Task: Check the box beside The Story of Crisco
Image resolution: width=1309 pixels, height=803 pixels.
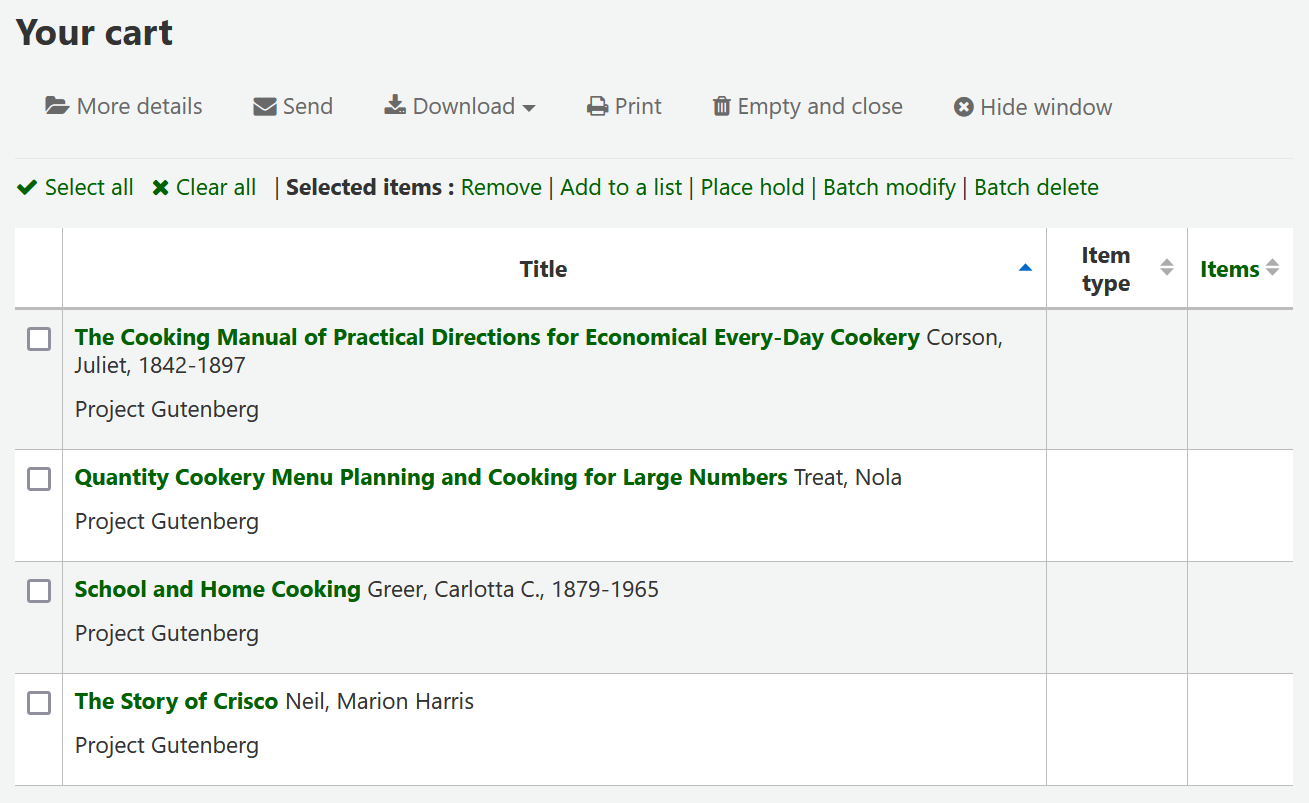Action: click(x=38, y=703)
